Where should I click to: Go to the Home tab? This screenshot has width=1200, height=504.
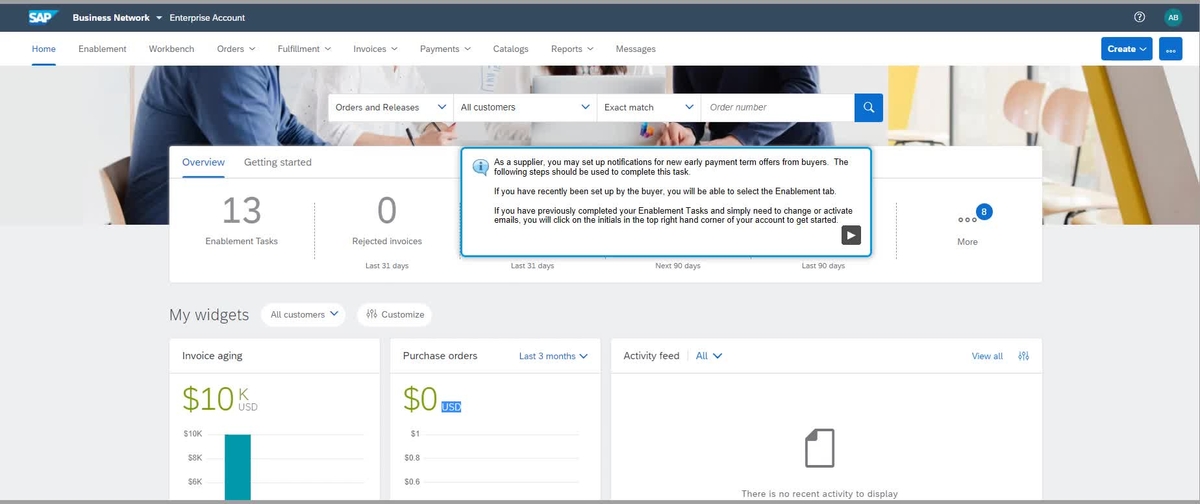(x=44, y=48)
